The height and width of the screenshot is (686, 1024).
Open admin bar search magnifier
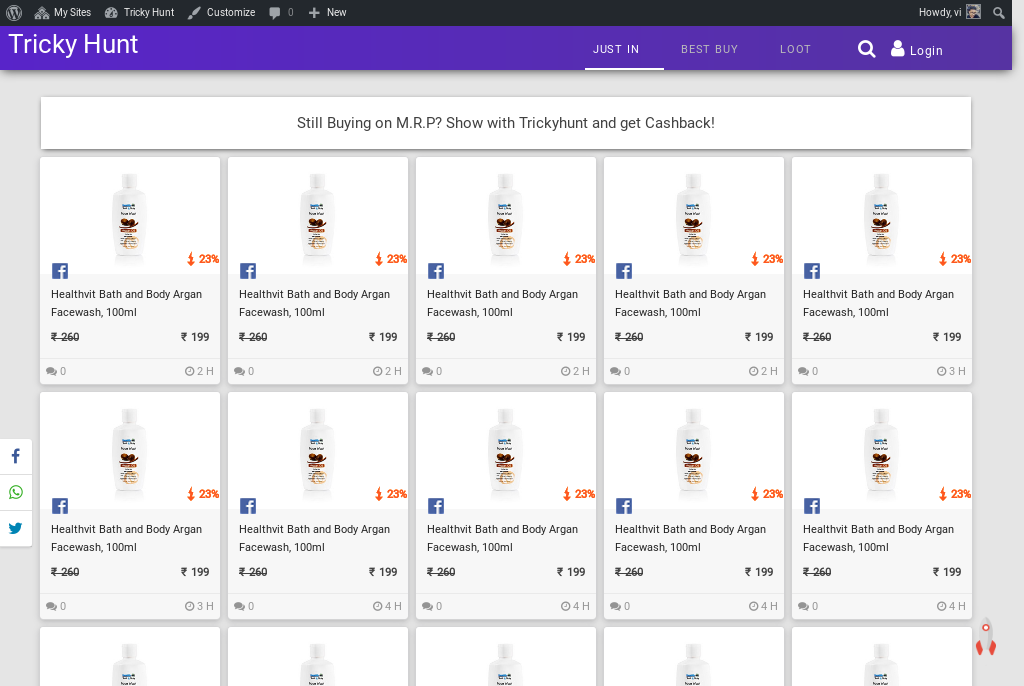pos(999,12)
